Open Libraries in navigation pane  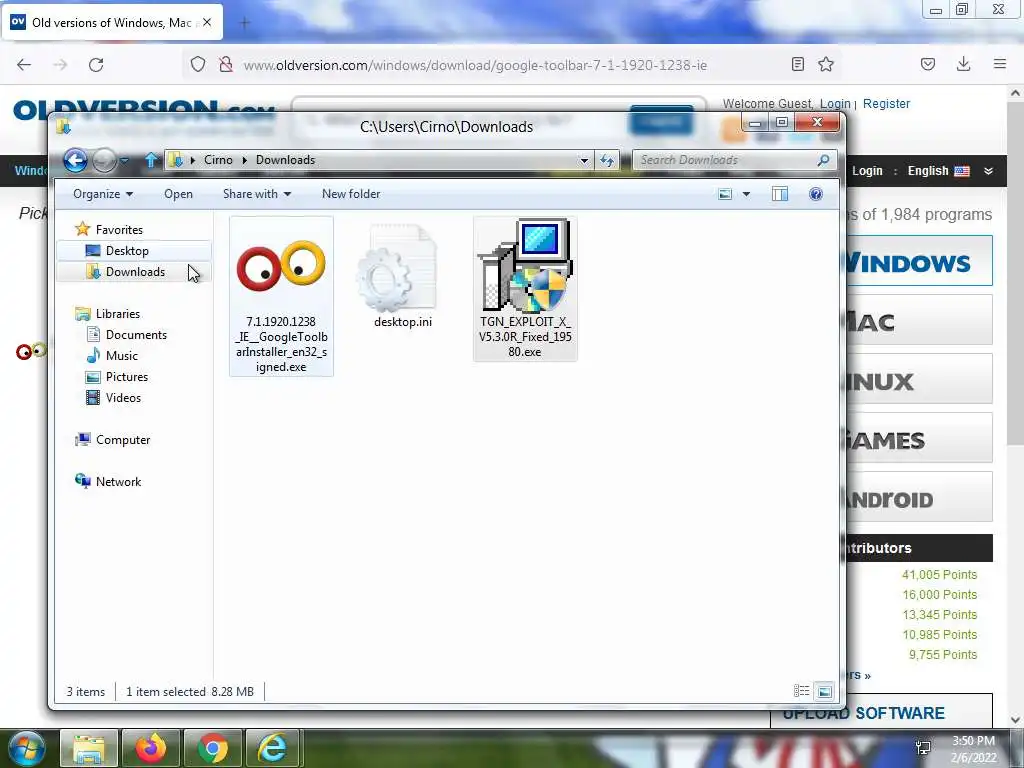point(118,313)
